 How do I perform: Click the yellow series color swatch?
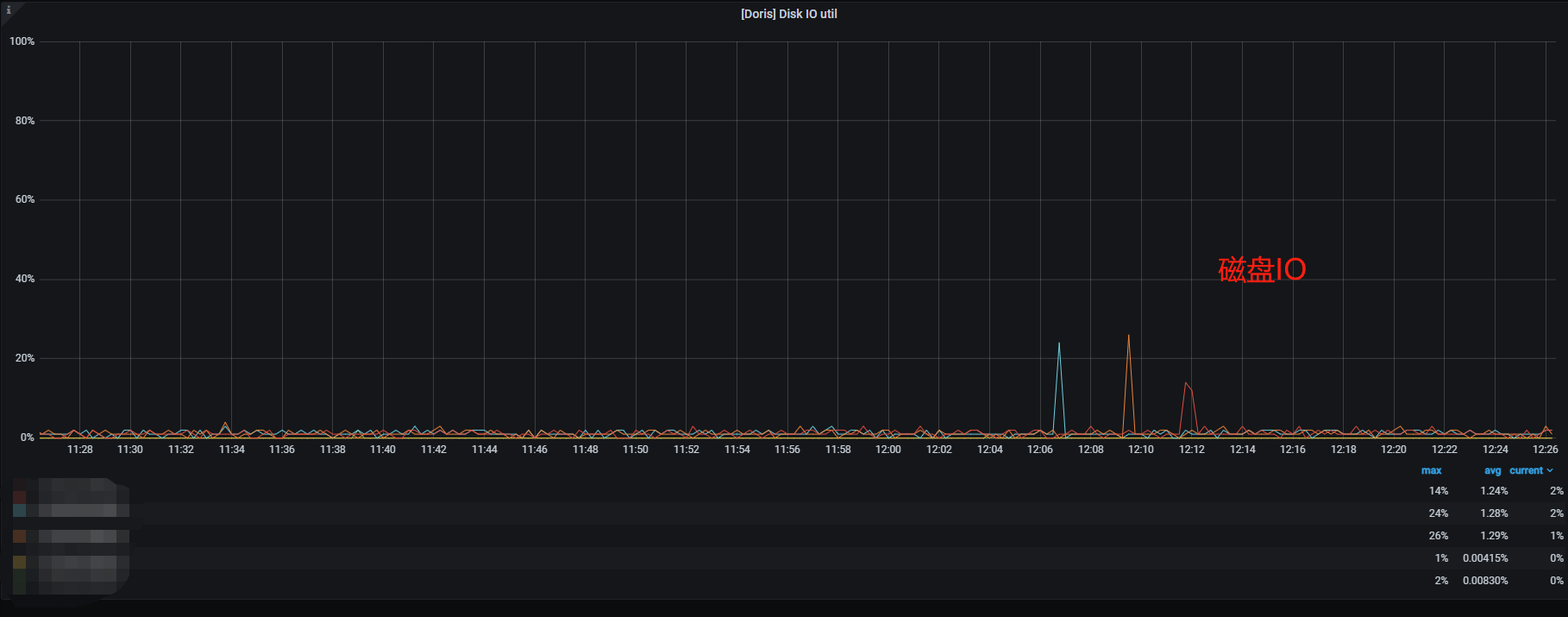point(19,562)
